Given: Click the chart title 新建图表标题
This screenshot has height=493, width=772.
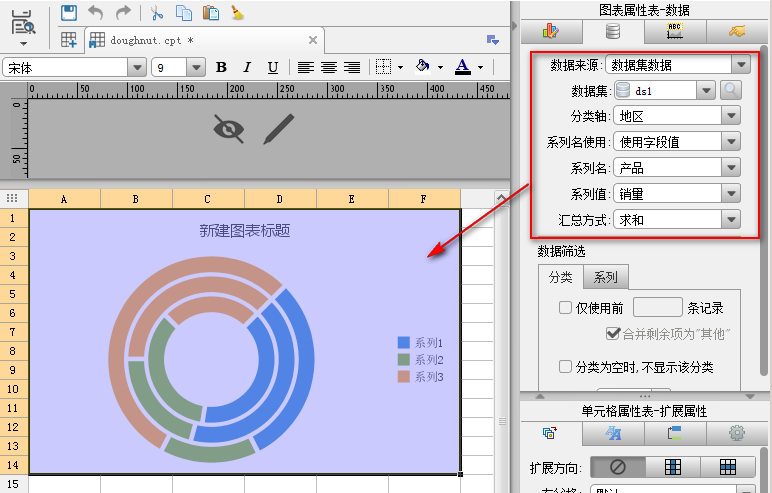Looking at the screenshot, I should pos(245,230).
